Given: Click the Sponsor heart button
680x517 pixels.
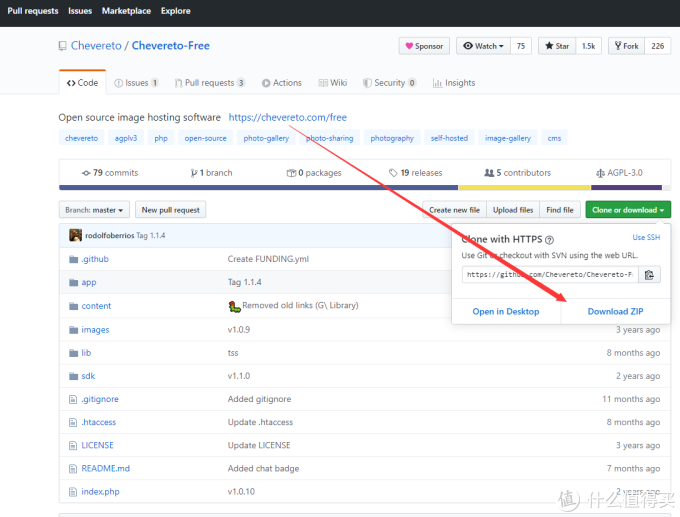Looking at the screenshot, I should pos(424,46).
